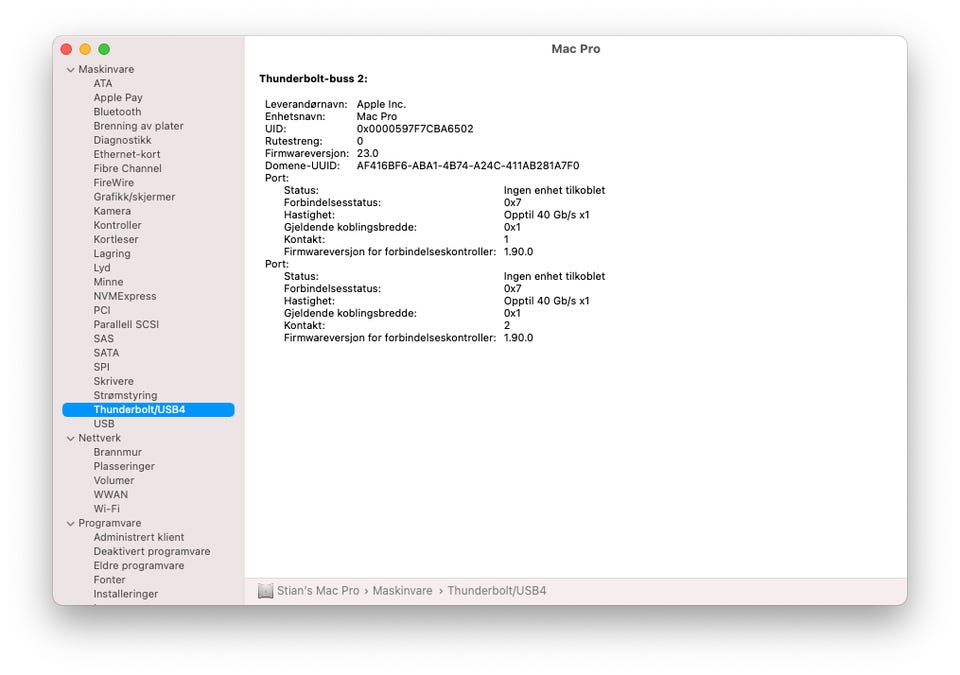Click Stian's Mac Pro in path bar
Image resolution: width=960 pixels, height=675 pixels.
(x=318, y=591)
